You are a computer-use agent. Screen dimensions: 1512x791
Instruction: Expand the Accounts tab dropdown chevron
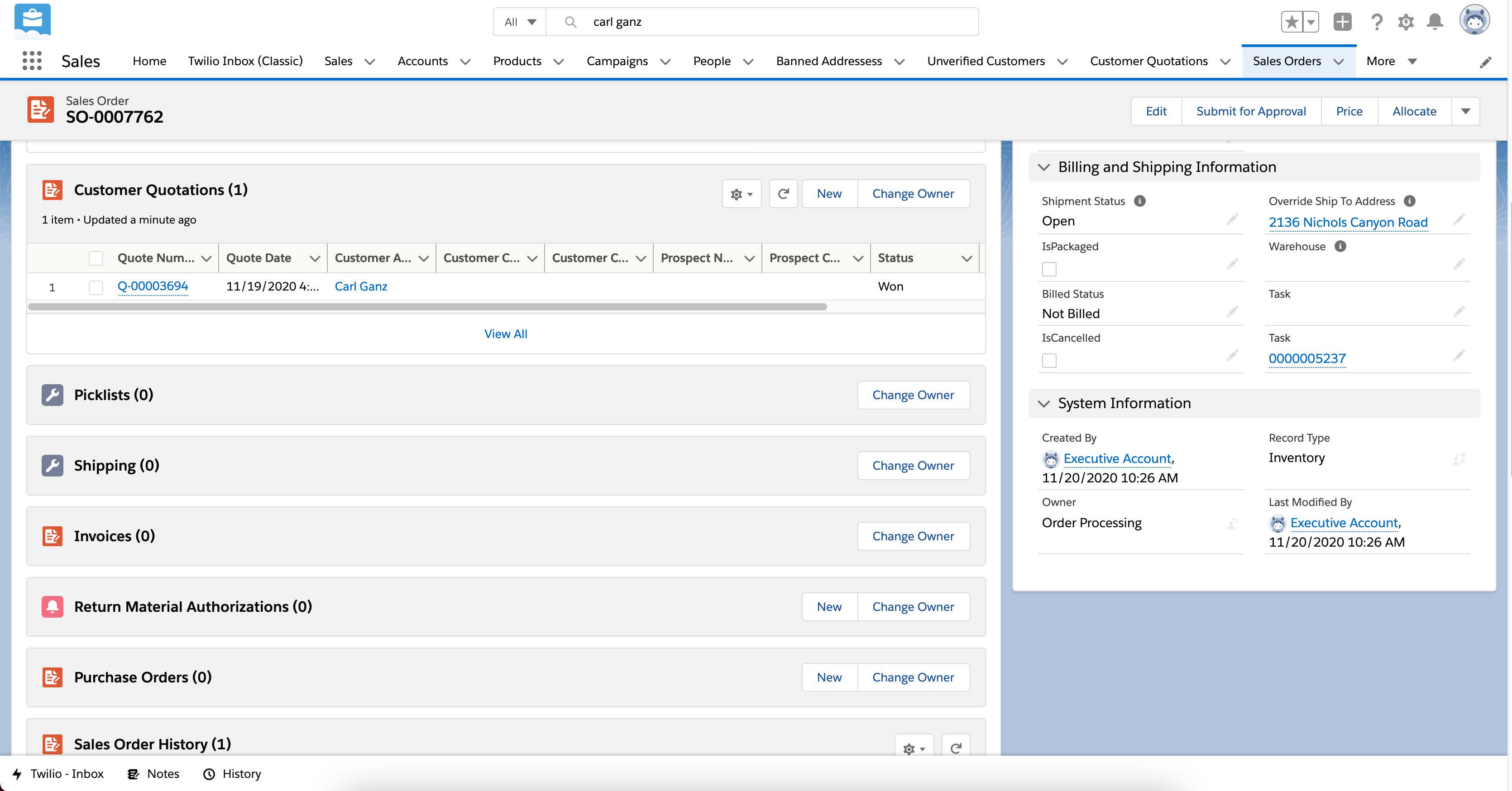pyautogui.click(x=465, y=62)
